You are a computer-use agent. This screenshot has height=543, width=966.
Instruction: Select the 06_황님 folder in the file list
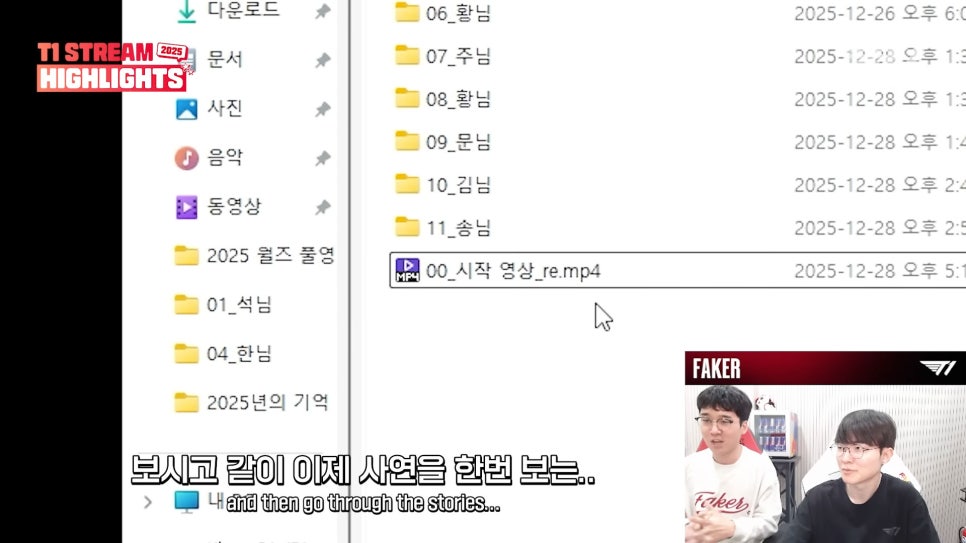click(458, 13)
